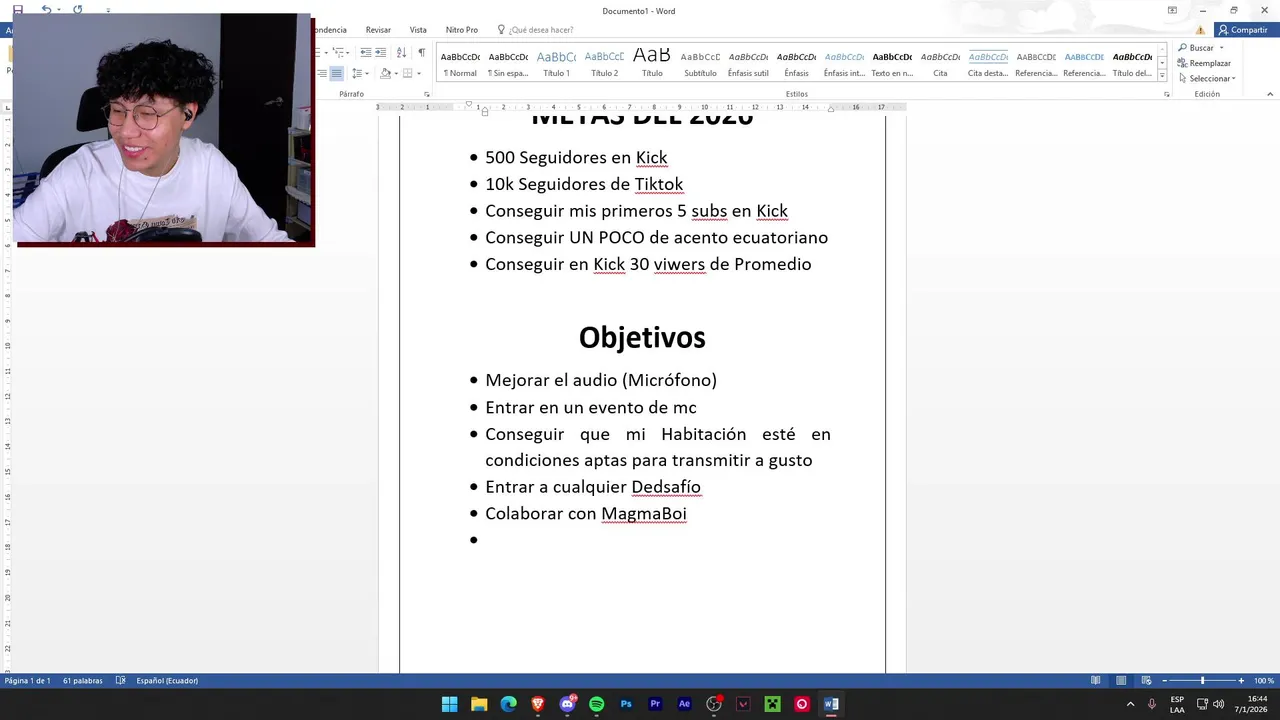Show paragraph marks with the pilcrow icon
The height and width of the screenshot is (720, 1280).
click(x=421, y=52)
